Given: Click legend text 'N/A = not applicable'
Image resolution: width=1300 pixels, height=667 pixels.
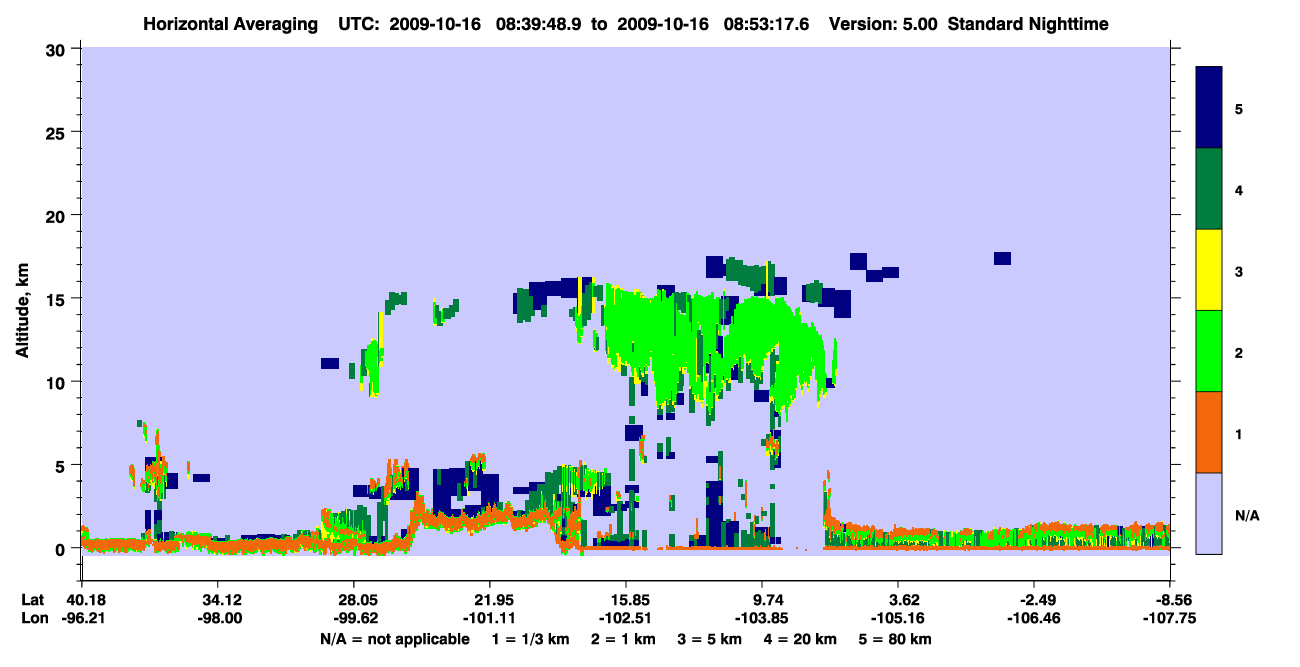Looking at the screenshot, I should pyautogui.click(x=394, y=639).
